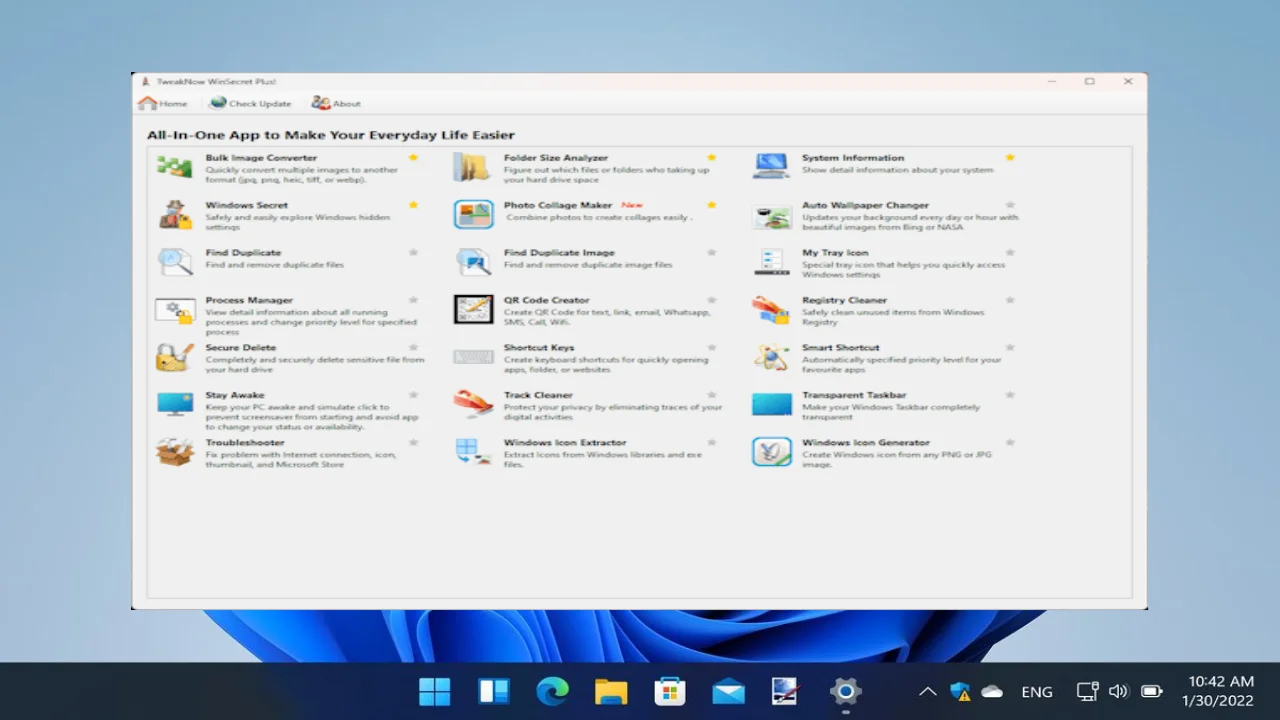This screenshot has width=1280, height=720.
Task: Click the Transparent Taskbar title
Action: (853, 395)
